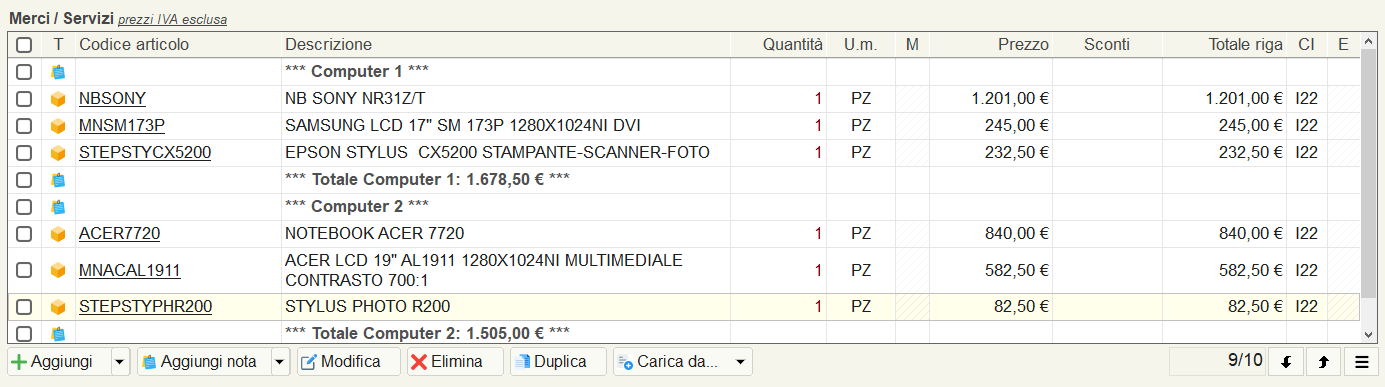Image resolution: width=1385 pixels, height=387 pixels.
Task: Expand the Aggiungi nota dropdown arrow
Action: [280, 362]
